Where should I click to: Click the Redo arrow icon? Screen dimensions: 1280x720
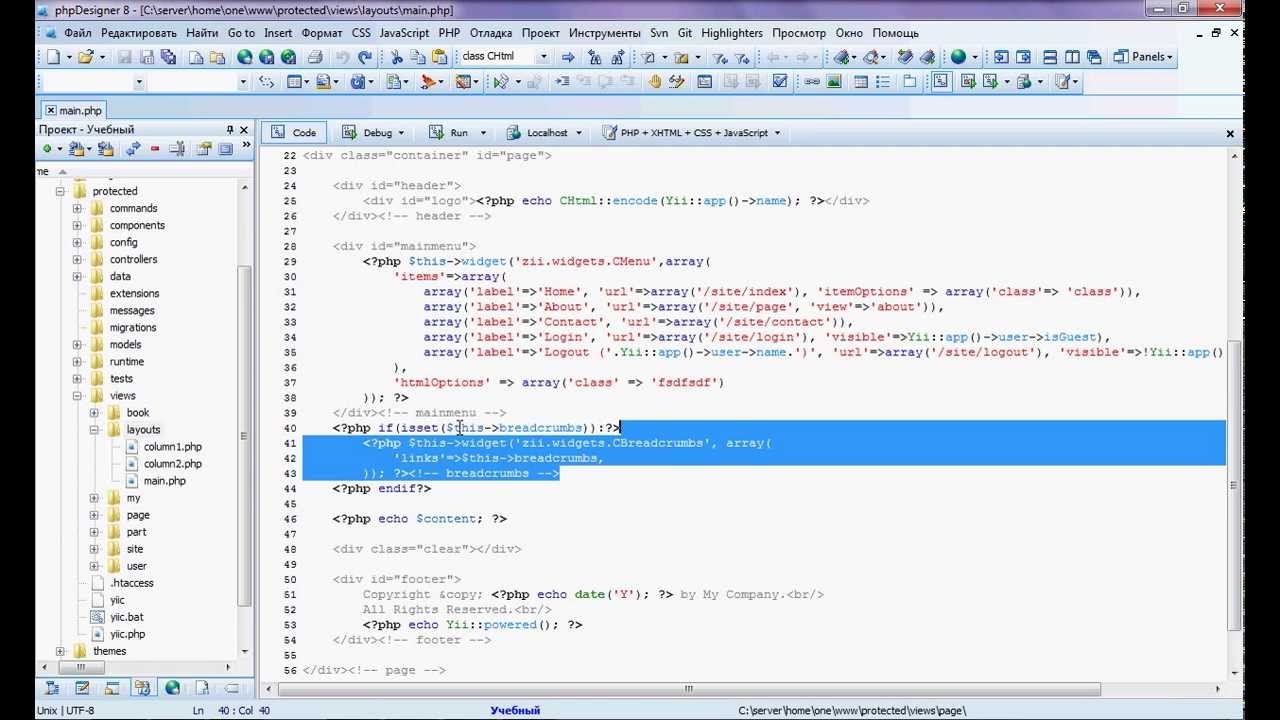point(365,57)
